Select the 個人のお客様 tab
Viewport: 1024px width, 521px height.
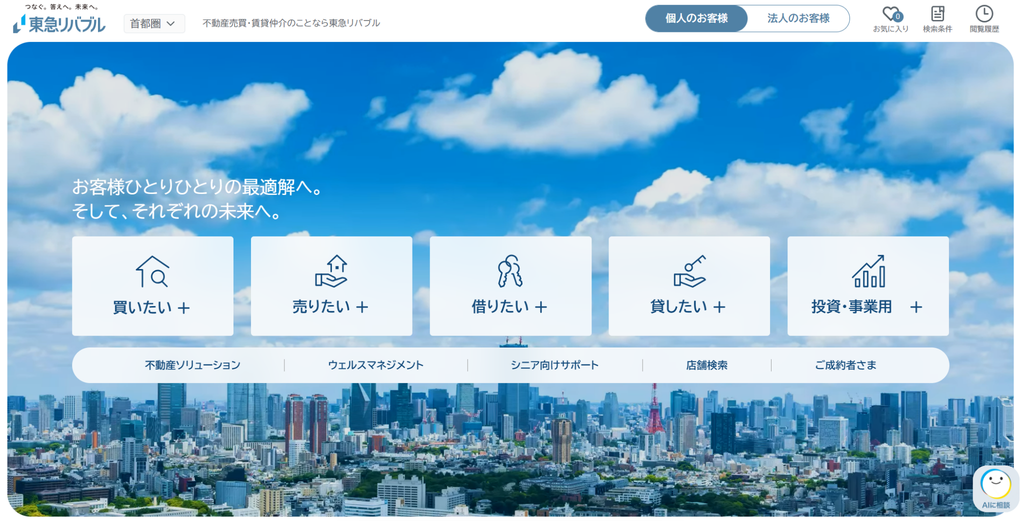point(696,19)
